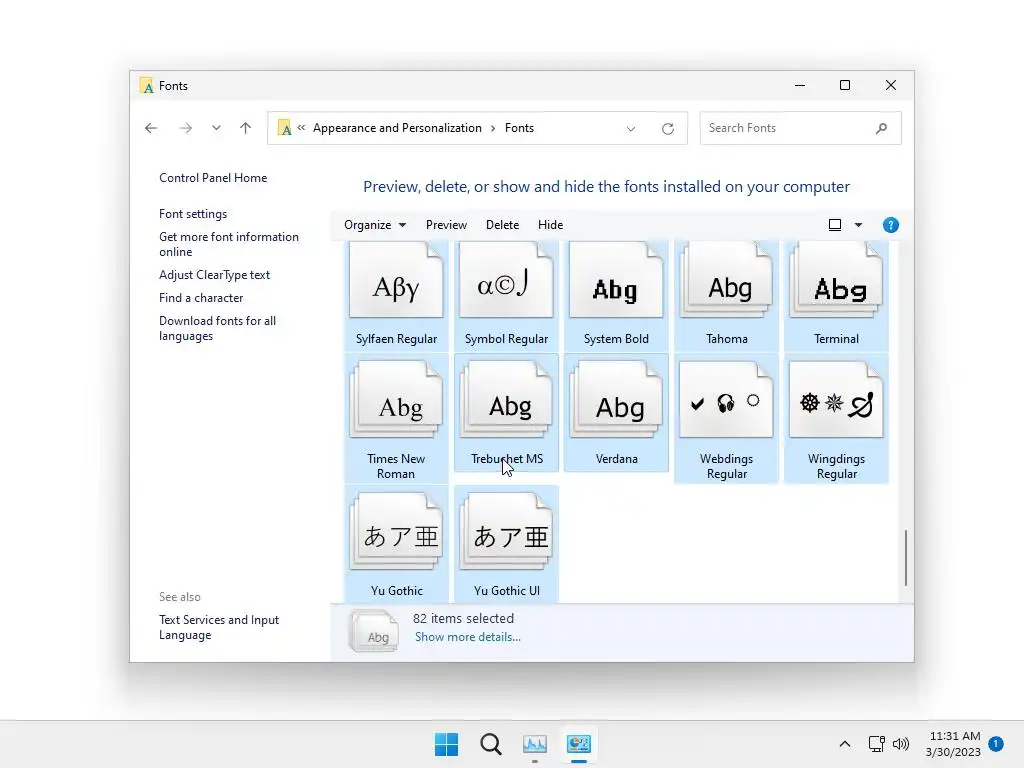
Task: Go up one level with the up arrow
Action: point(246,128)
